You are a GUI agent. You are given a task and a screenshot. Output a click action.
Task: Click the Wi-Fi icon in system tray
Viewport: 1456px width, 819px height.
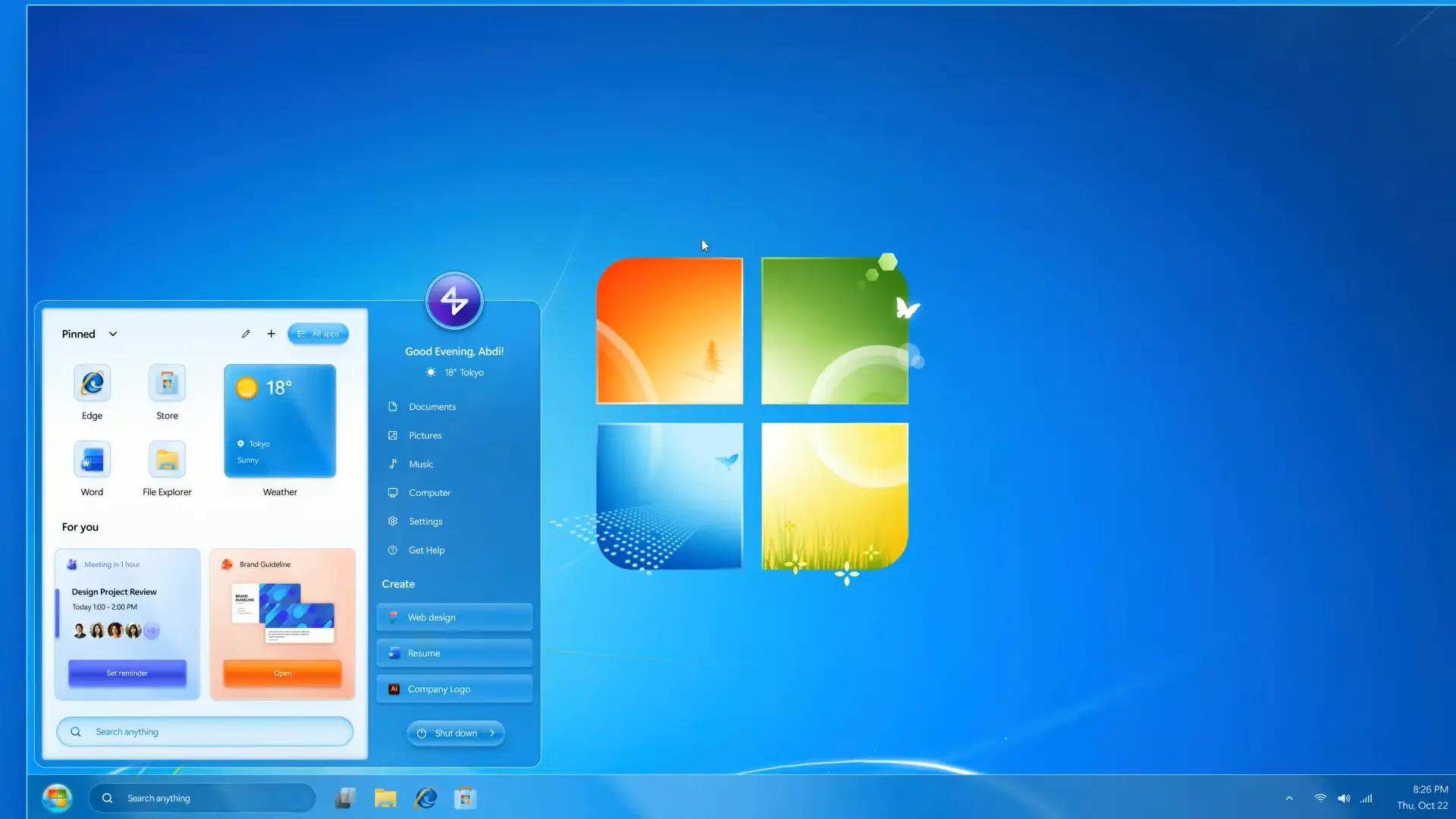[1320, 799]
